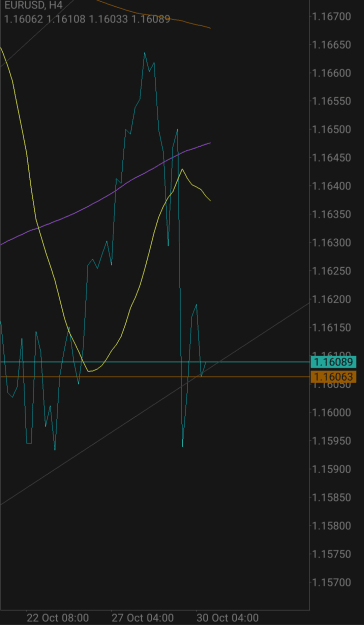Image resolution: width=364 pixels, height=625 pixels.
Task: Click the 1.16650 price scale value
Action: (333, 45)
